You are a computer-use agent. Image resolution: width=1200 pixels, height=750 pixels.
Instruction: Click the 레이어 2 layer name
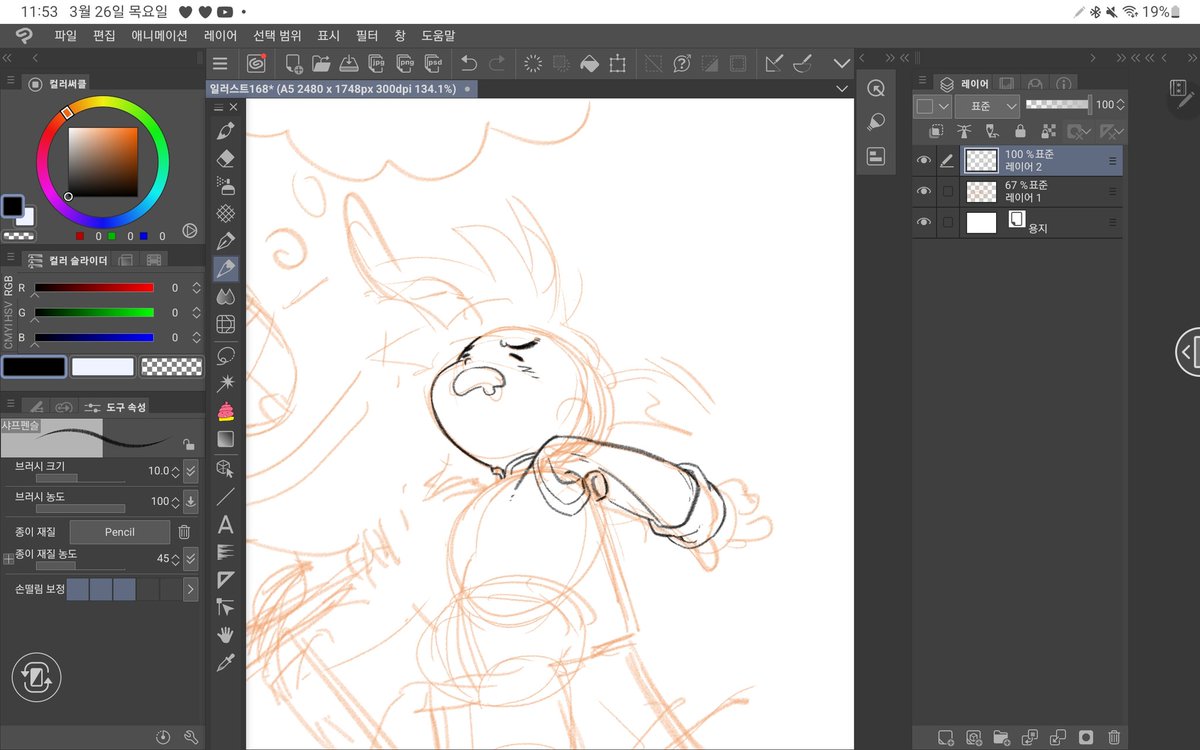click(x=1024, y=167)
